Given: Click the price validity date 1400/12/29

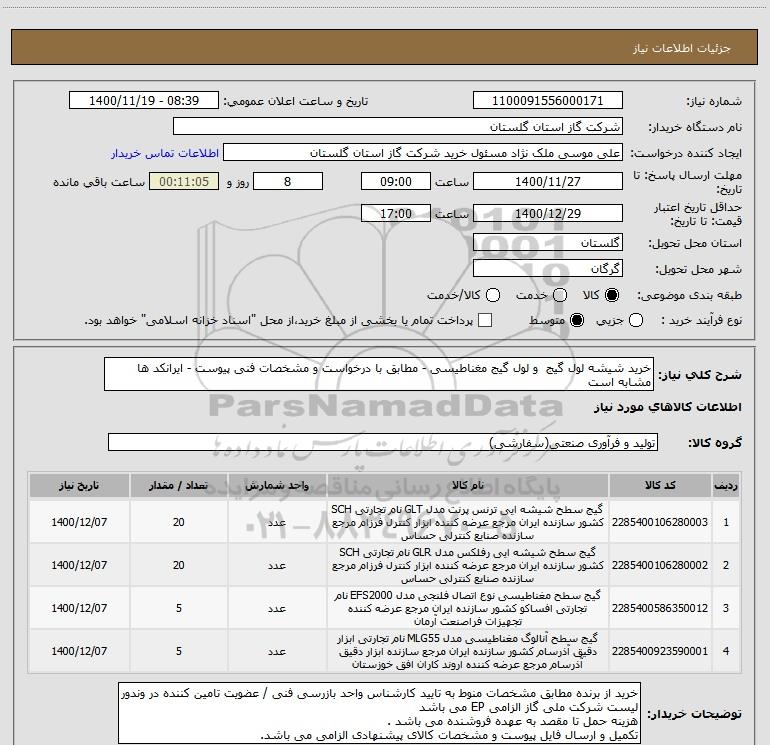Looking at the screenshot, I should pyautogui.click(x=548, y=213).
